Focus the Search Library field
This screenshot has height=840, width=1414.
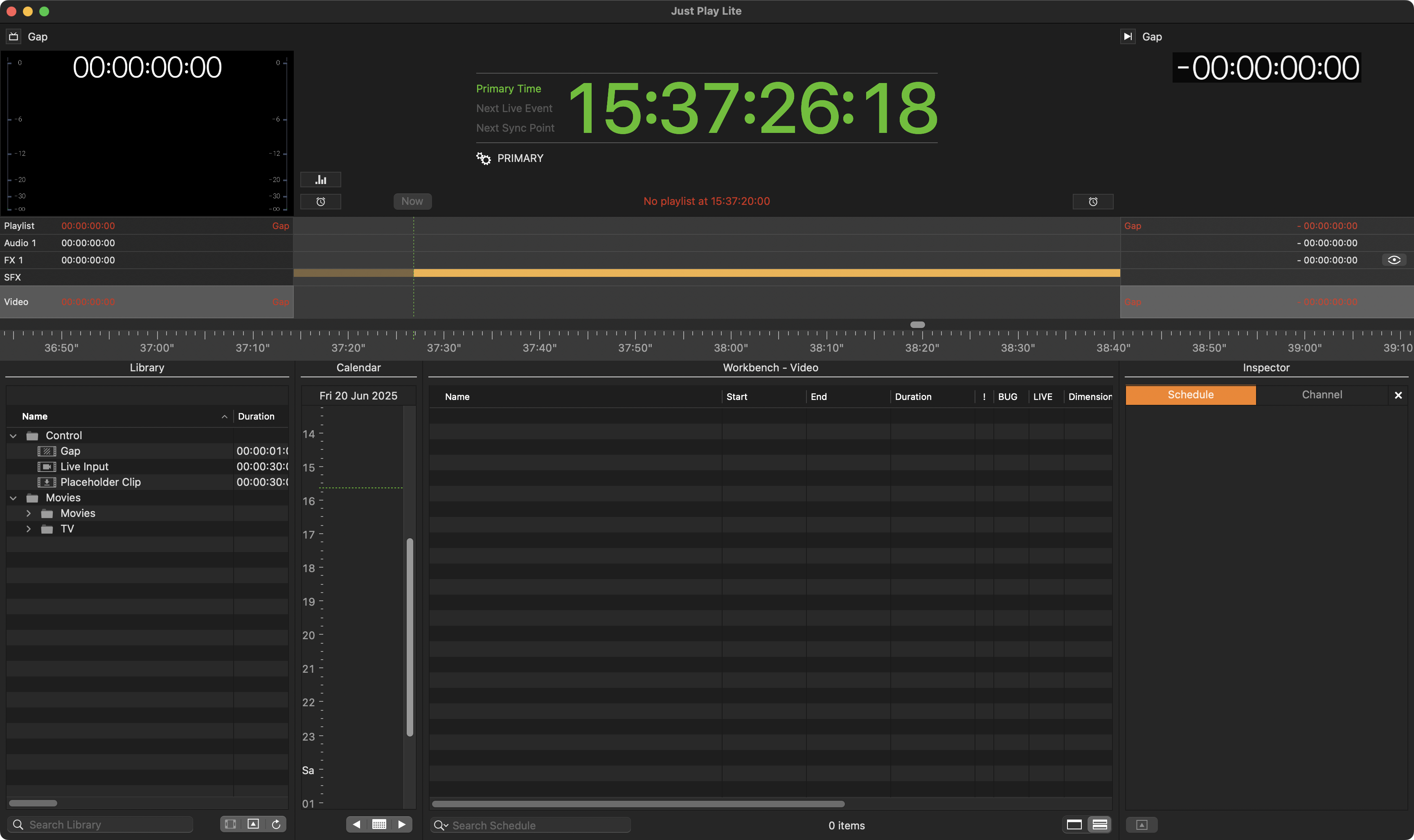tap(101, 825)
